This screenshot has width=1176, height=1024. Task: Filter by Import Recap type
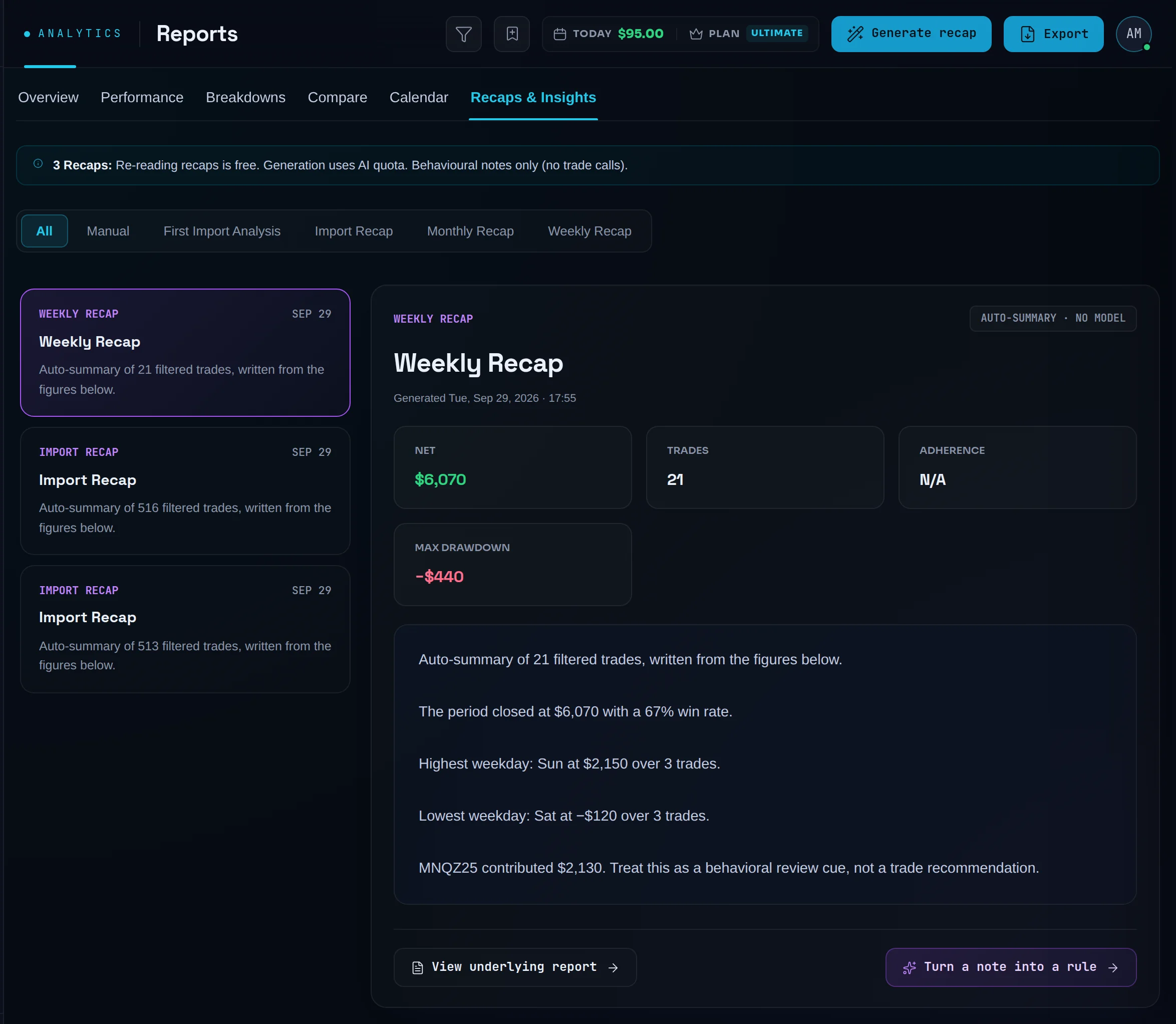(x=354, y=231)
